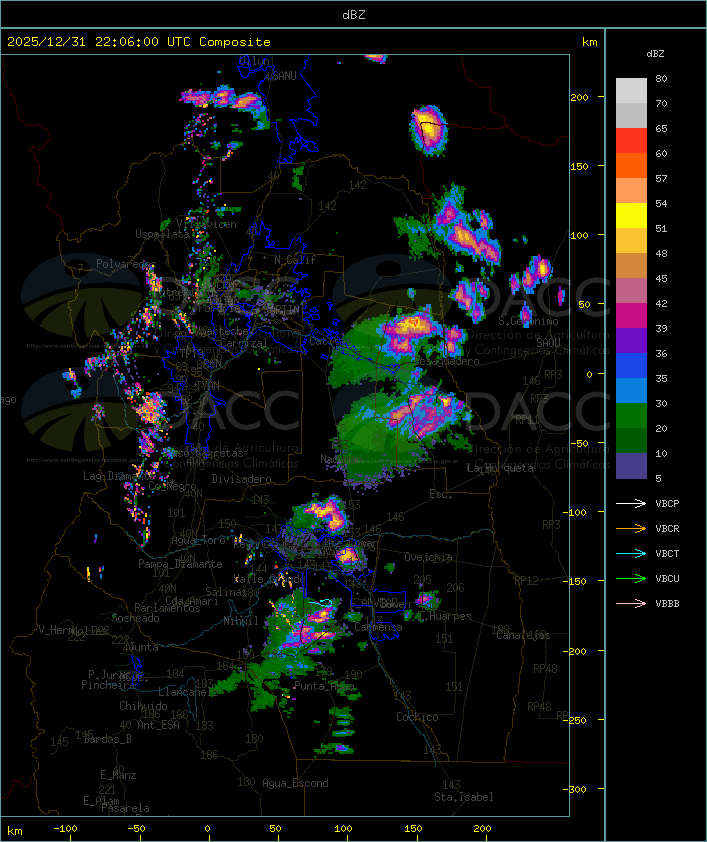Viewport: 707px width, 842px height.
Task: Pick the royal blue swatch beside 36
Action: tap(631, 366)
